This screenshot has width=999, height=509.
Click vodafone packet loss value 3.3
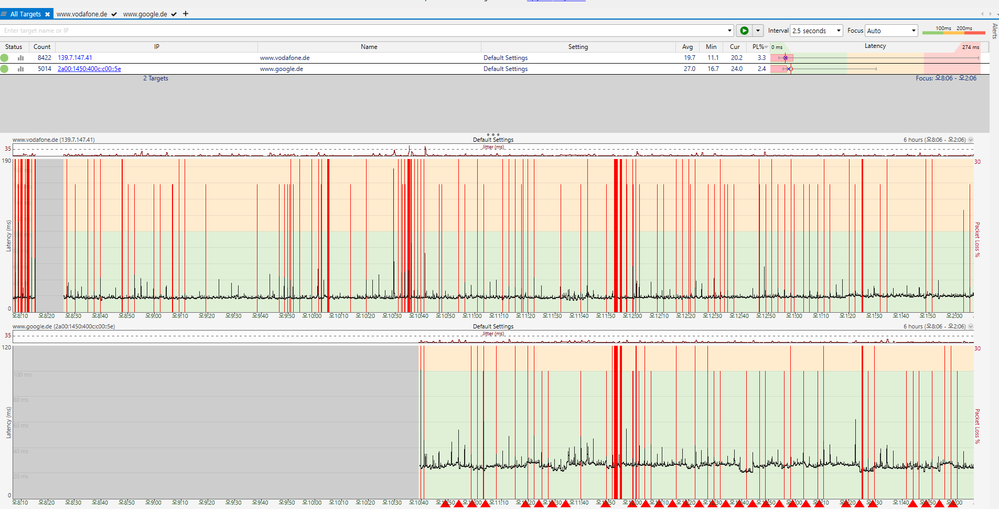[761, 58]
